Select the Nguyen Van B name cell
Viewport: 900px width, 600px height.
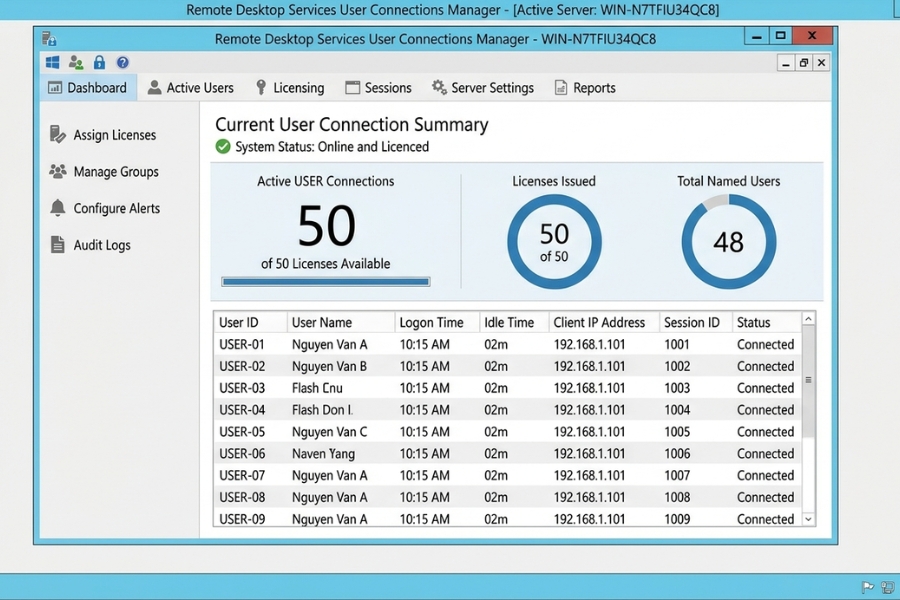[329, 366]
